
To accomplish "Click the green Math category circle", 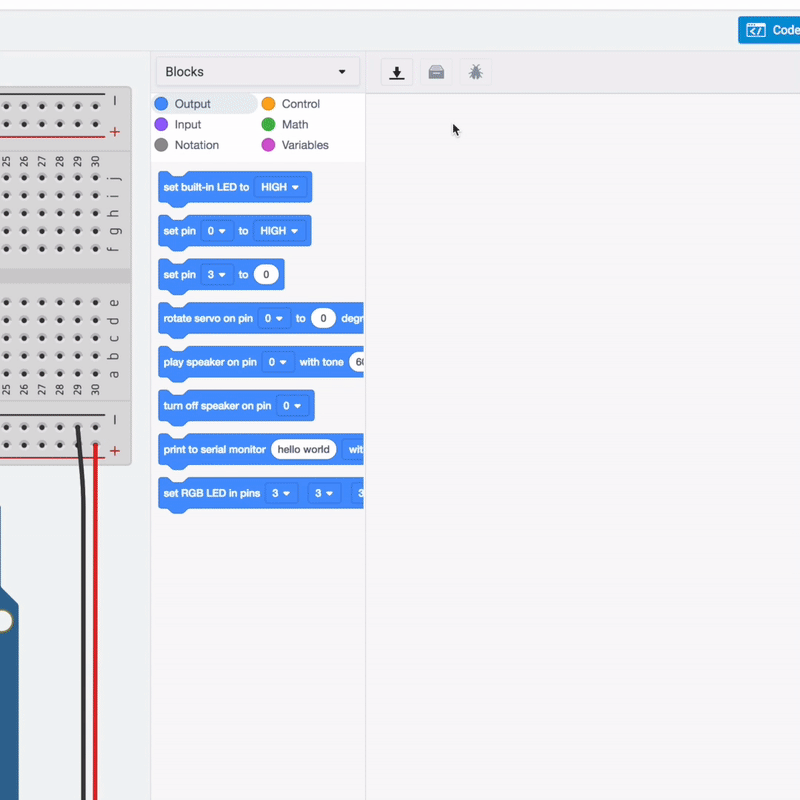I will pos(268,124).
